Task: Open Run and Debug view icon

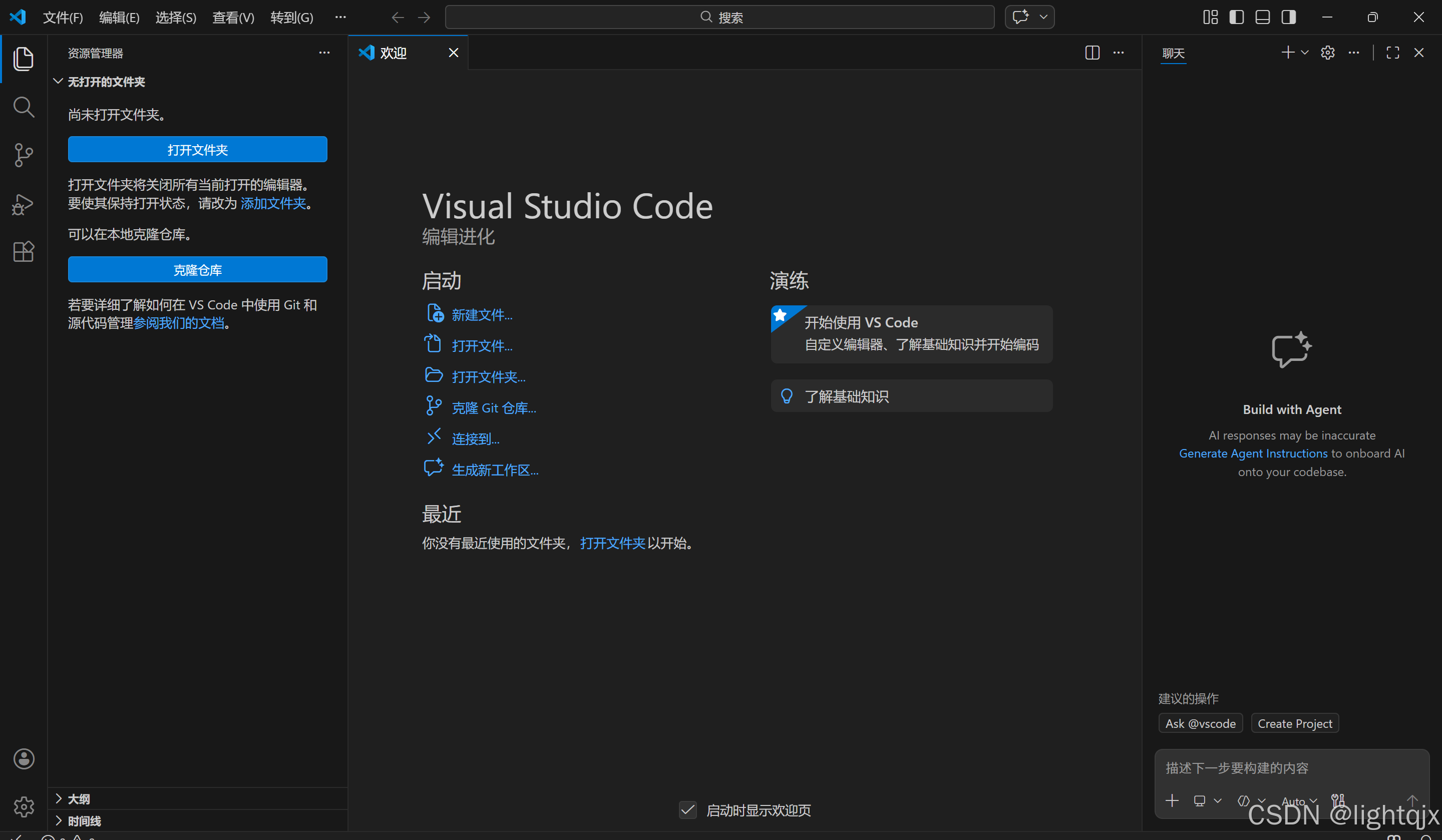Action: click(24, 204)
